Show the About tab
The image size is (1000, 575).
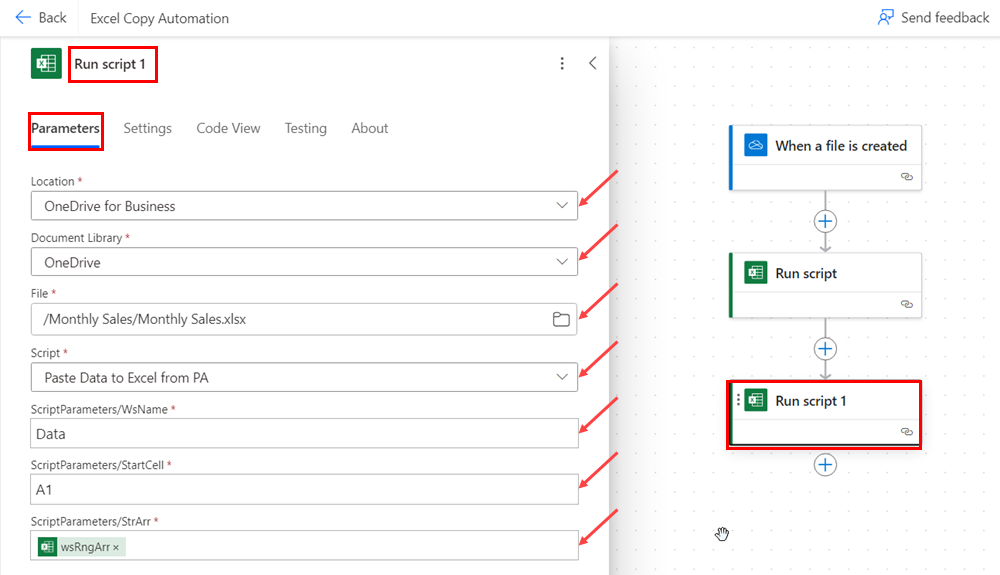[370, 128]
